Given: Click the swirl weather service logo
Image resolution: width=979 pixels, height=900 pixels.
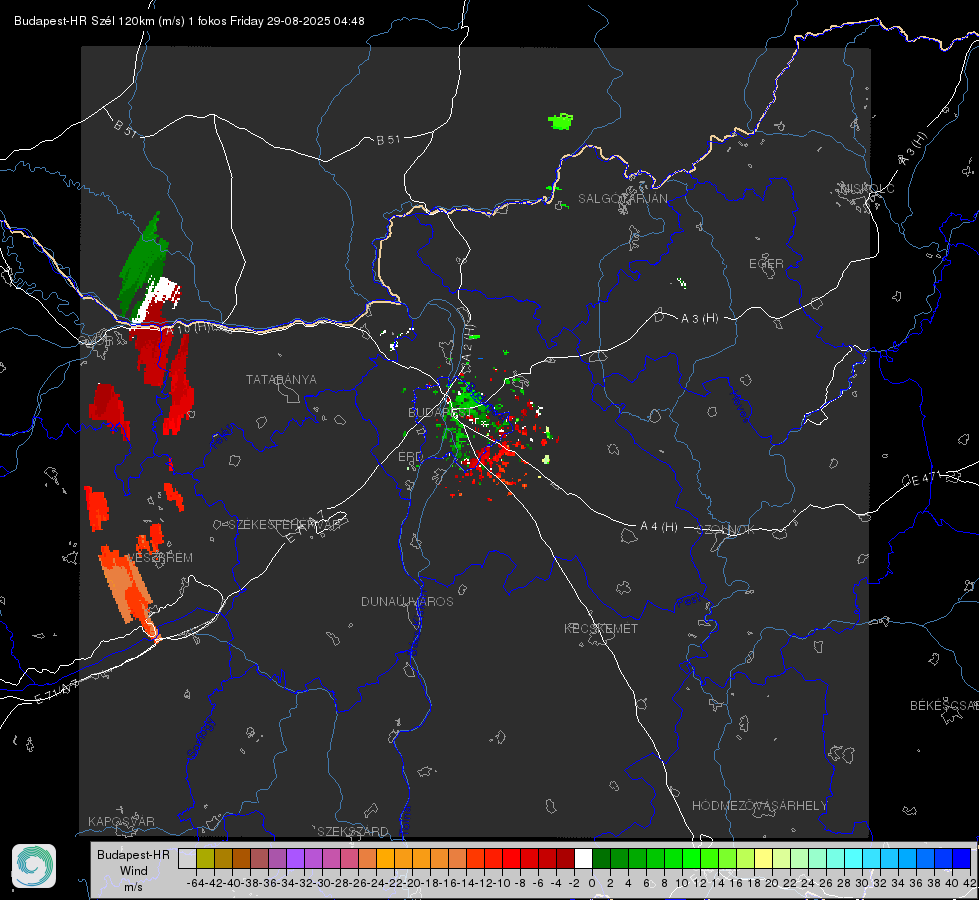Looking at the screenshot, I should tap(34, 866).
